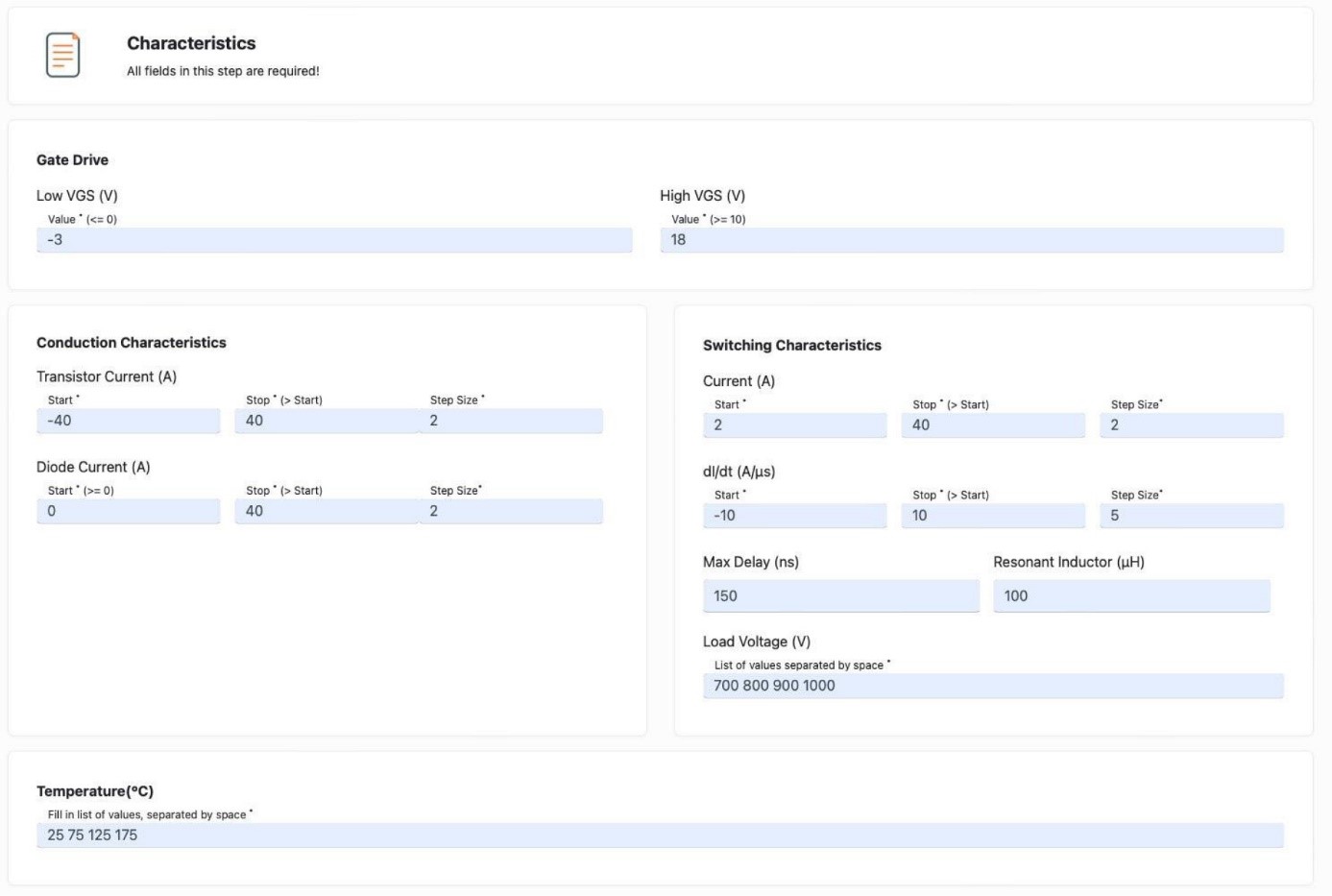Click Switching Current Step Size field

pos(1192,425)
